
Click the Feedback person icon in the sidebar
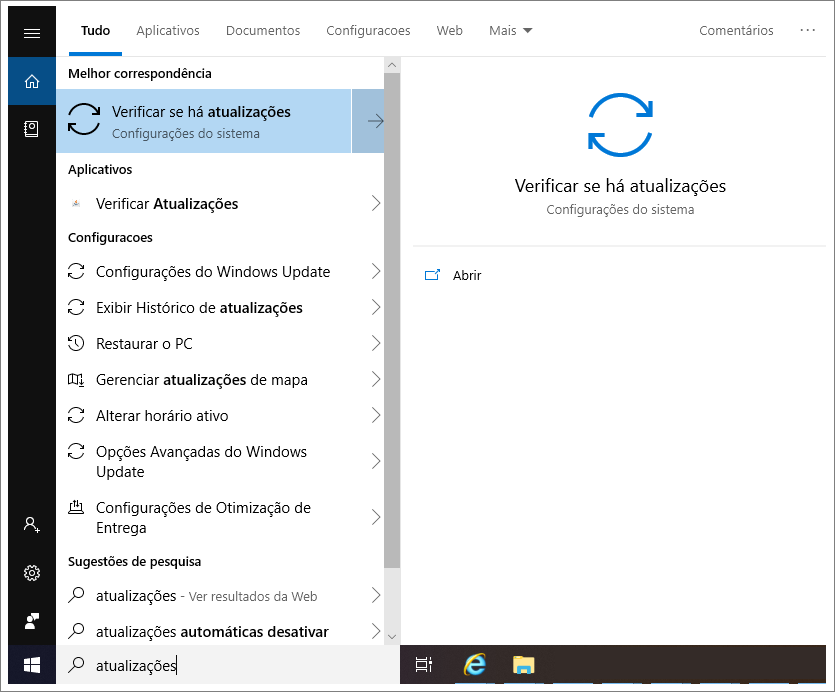tap(32, 621)
